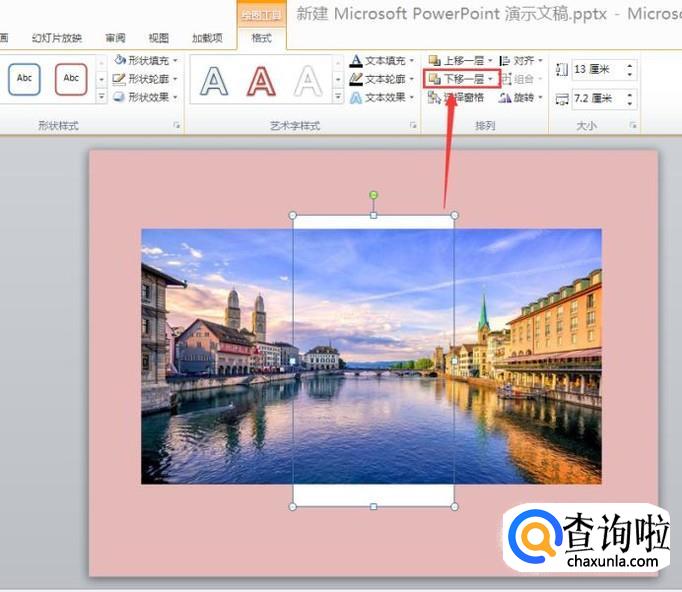Viewport: 682px width, 592px height.
Task: Apply the blue outlined WordArt A style
Action: click(x=214, y=81)
